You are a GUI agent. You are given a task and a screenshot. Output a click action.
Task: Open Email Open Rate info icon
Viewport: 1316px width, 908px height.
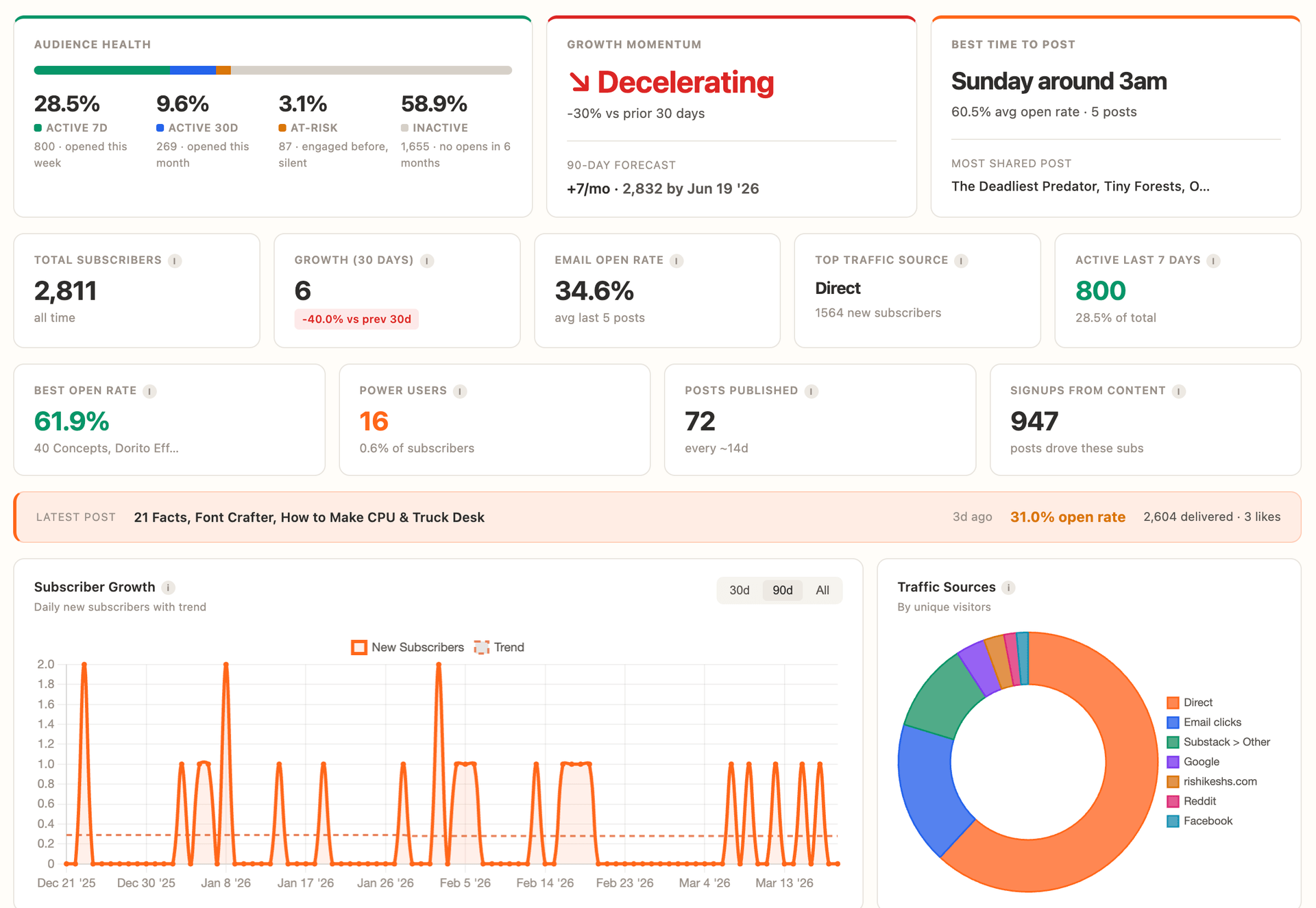tap(677, 261)
